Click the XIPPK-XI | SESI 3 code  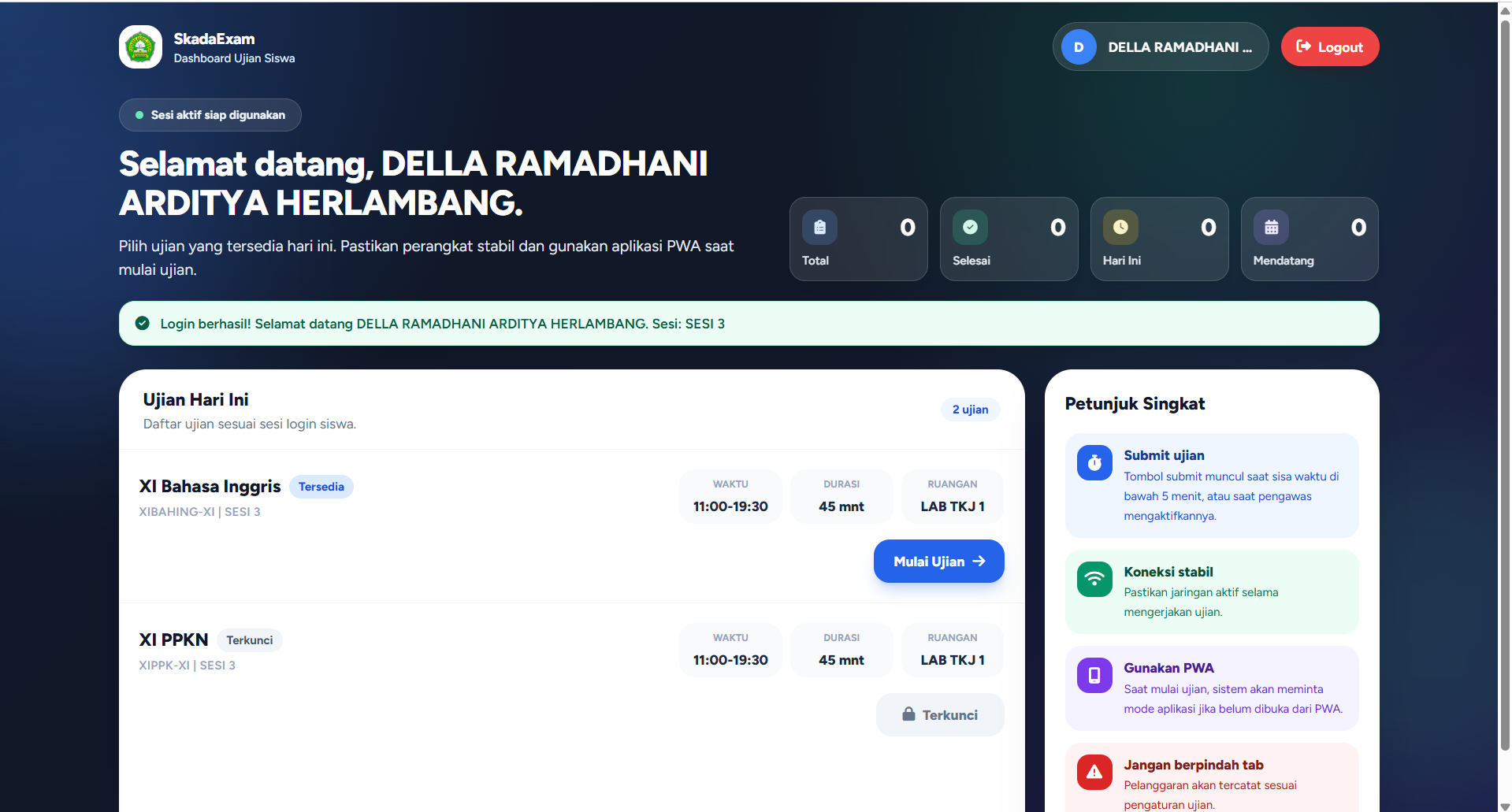tap(188, 666)
